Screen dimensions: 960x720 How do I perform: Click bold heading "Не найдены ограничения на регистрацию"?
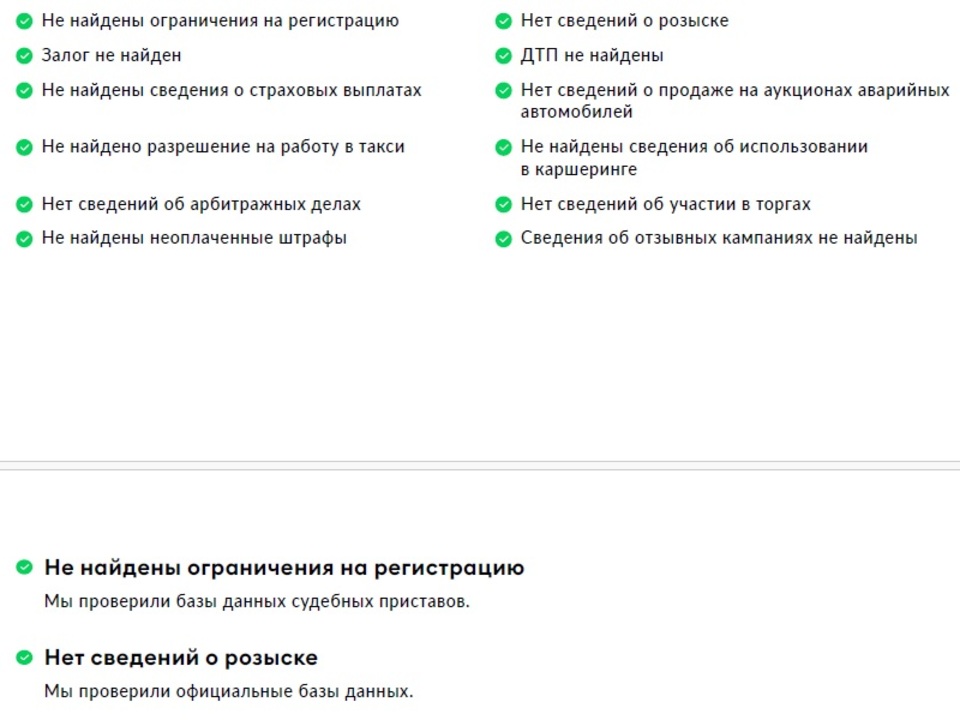(284, 568)
